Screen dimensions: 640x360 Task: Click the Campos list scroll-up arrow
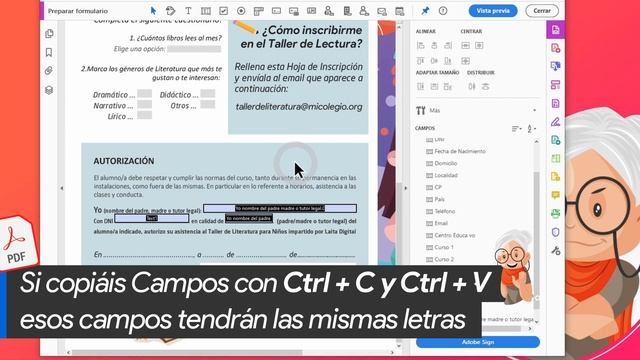pos(536,141)
